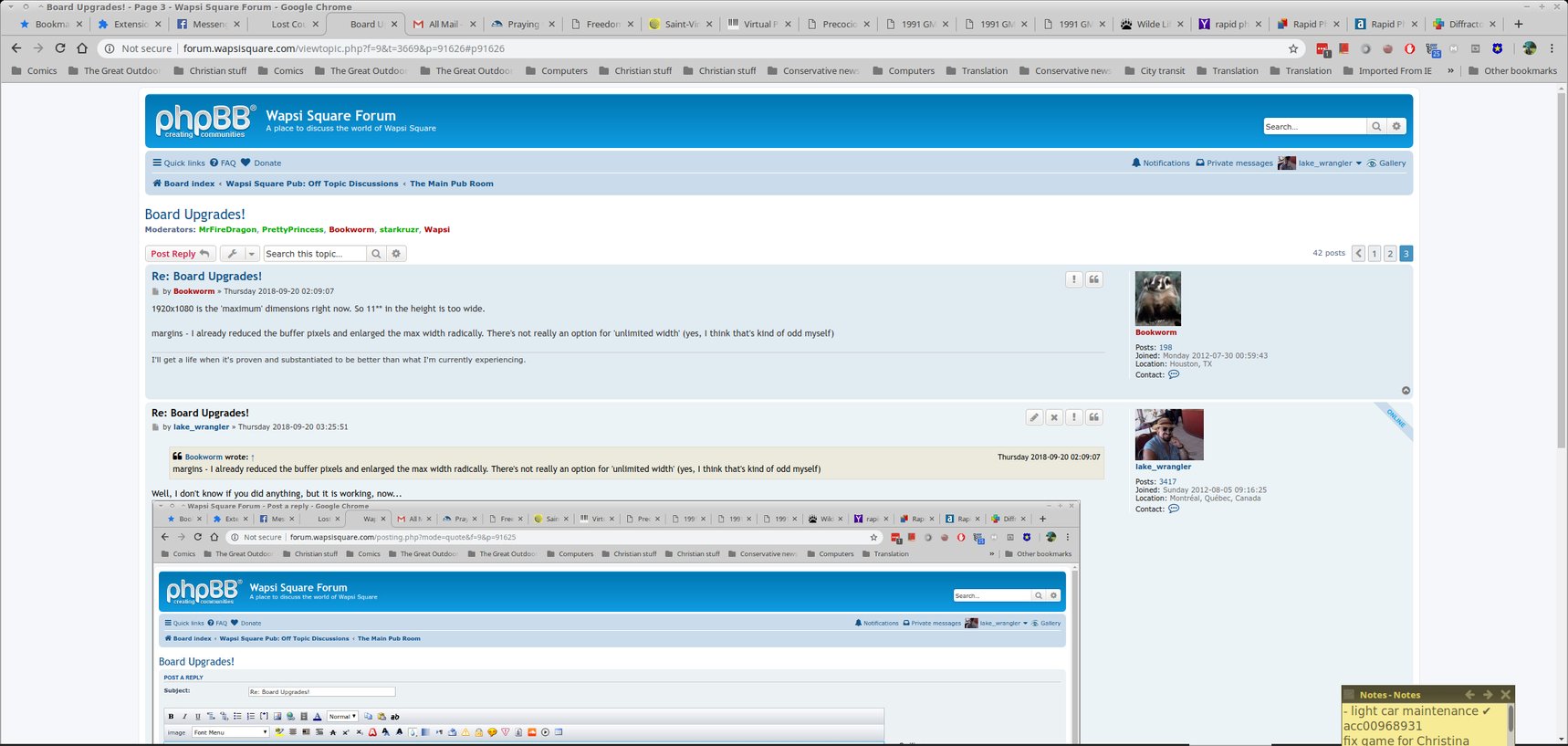
Task: Click the topic search magnifier button
Action: pos(376,254)
